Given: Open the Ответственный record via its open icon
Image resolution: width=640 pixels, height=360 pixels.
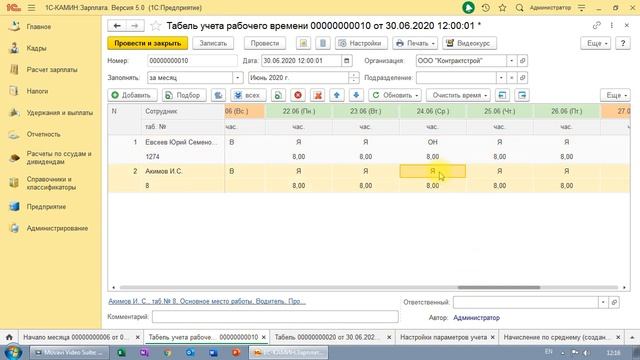Looking at the screenshot, I should 614,302.
